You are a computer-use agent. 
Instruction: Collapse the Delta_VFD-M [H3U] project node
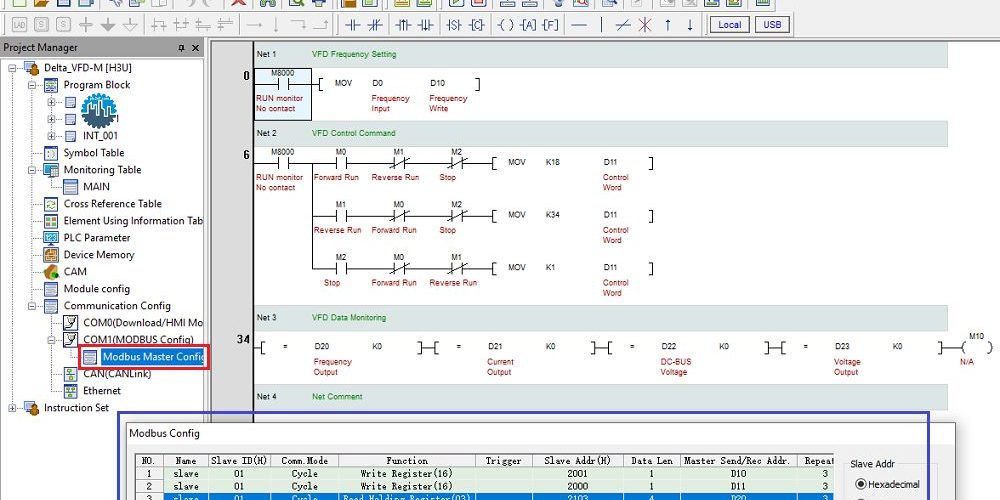click(x=12, y=68)
